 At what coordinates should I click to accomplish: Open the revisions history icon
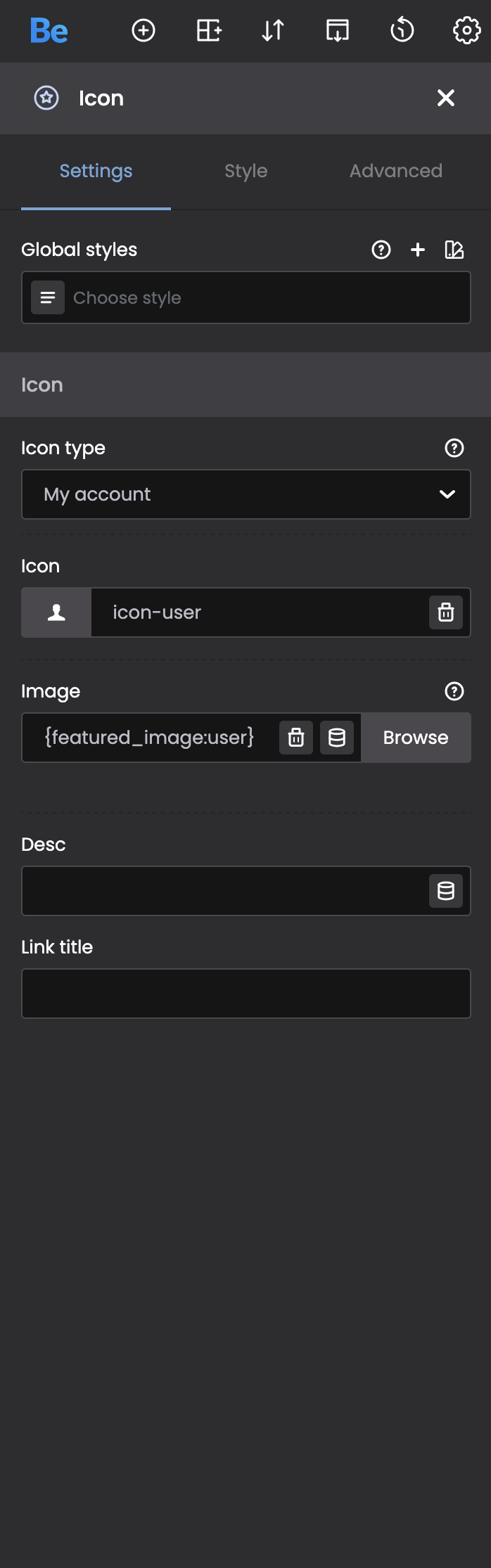coord(402,31)
